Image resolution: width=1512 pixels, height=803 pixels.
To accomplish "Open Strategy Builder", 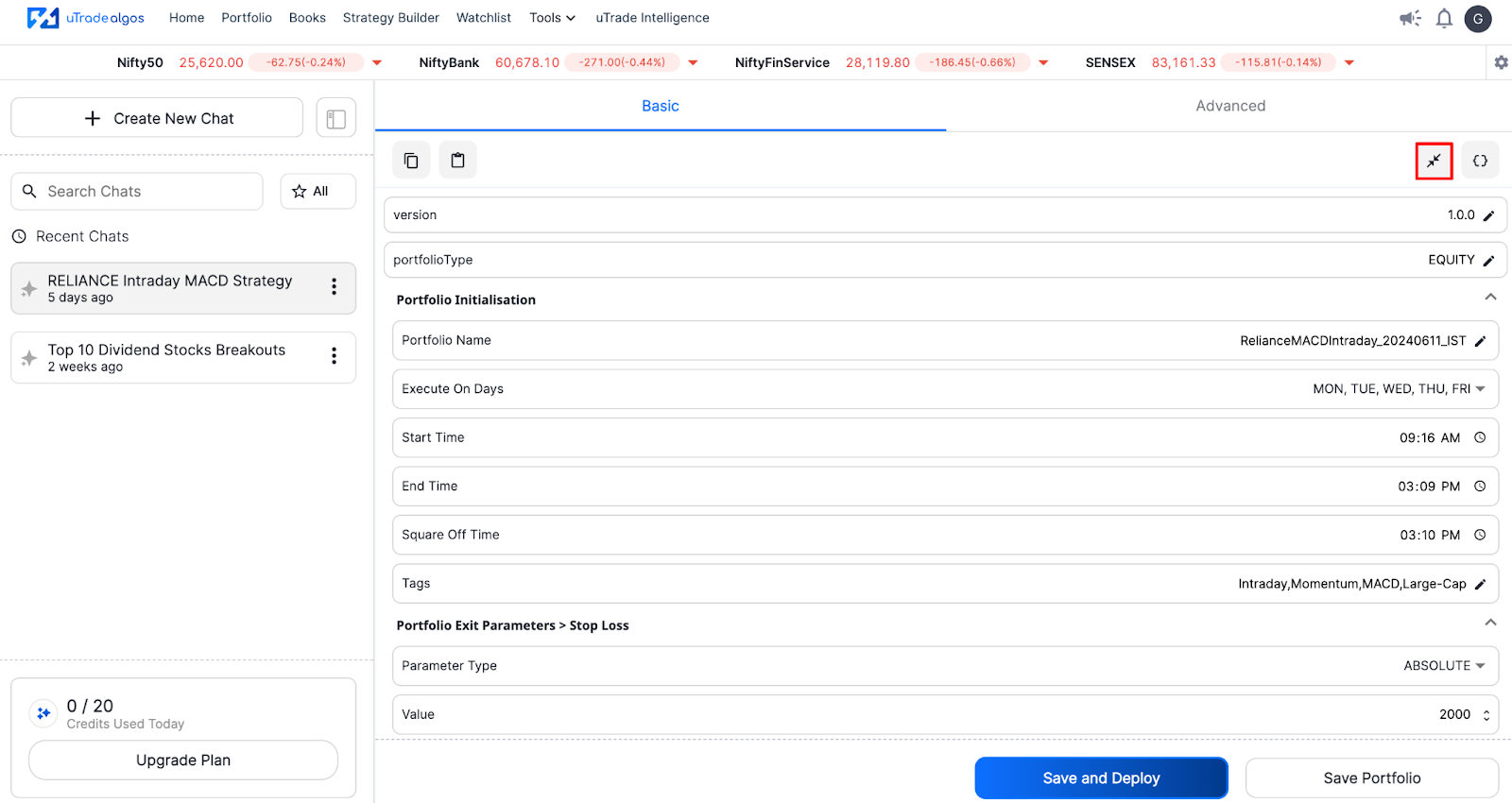I will pyautogui.click(x=391, y=18).
